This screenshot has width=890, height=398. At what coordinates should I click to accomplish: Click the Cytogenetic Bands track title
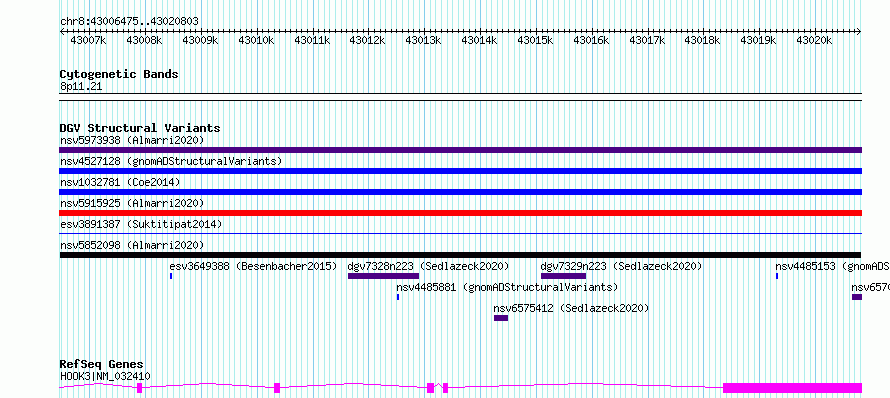click(x=119, y=74)
